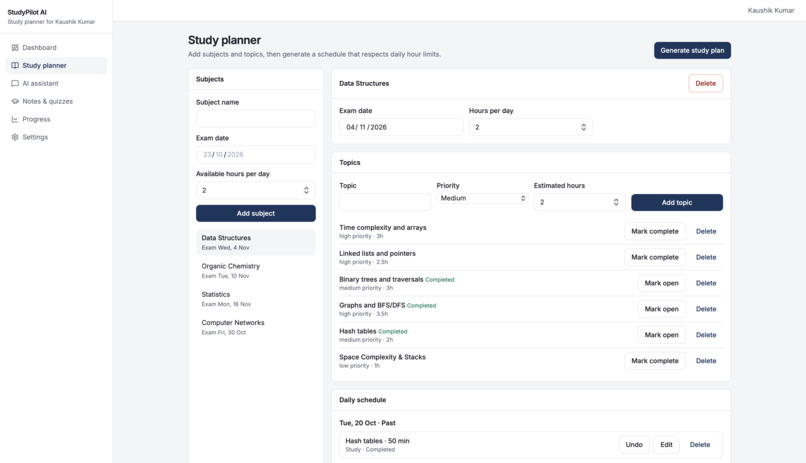Delete the Space Complexity & Stacks topic
806x463 pixels.
coord(706,361)
